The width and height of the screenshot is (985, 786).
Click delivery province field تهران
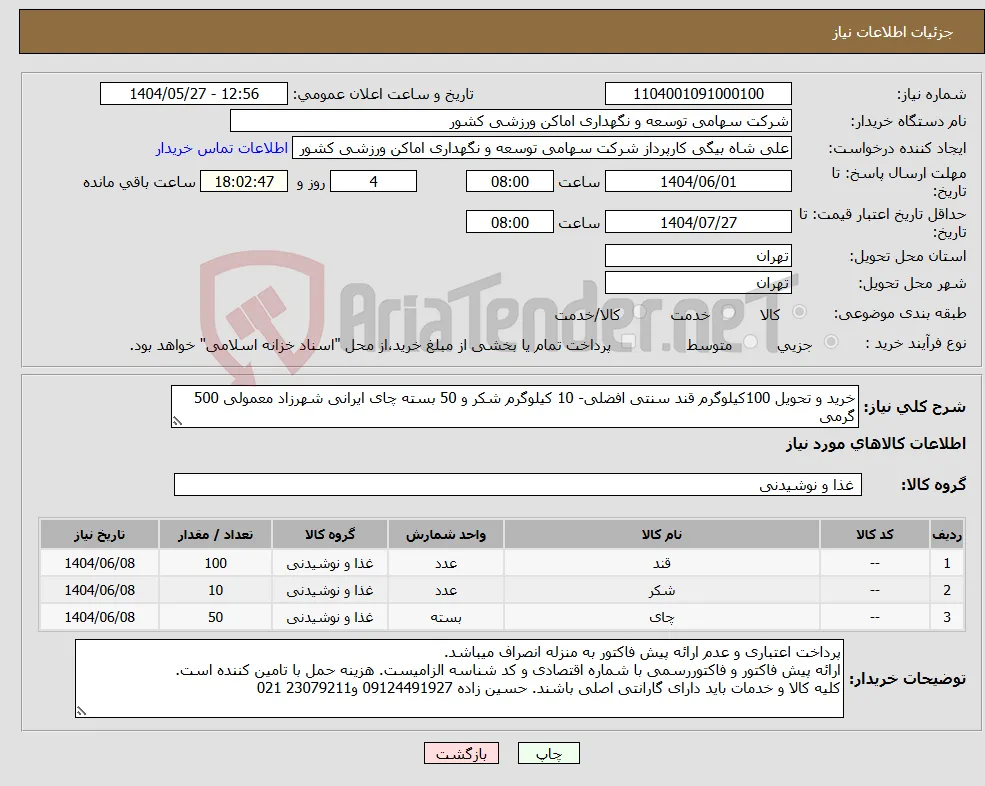(x=698, y=256)
